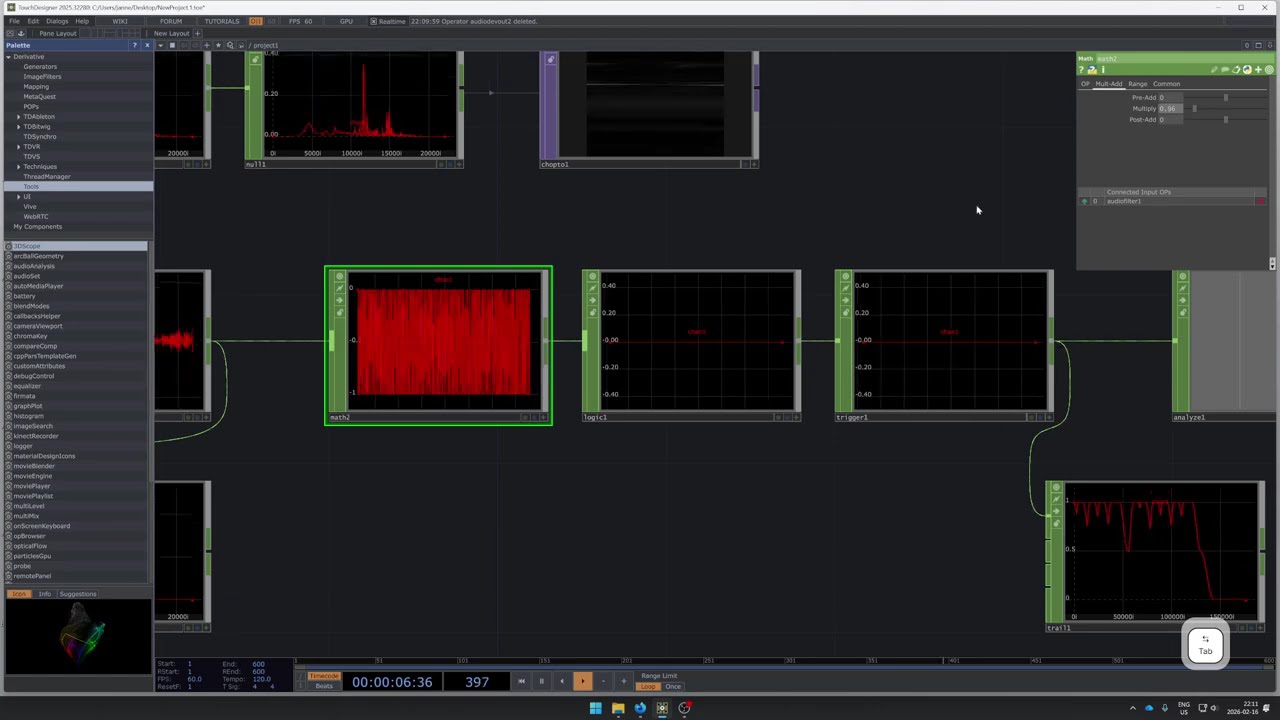This screenshot has height=720, width=1280.
Task: Open the Dialogs menu
Action: coord(57,21)
